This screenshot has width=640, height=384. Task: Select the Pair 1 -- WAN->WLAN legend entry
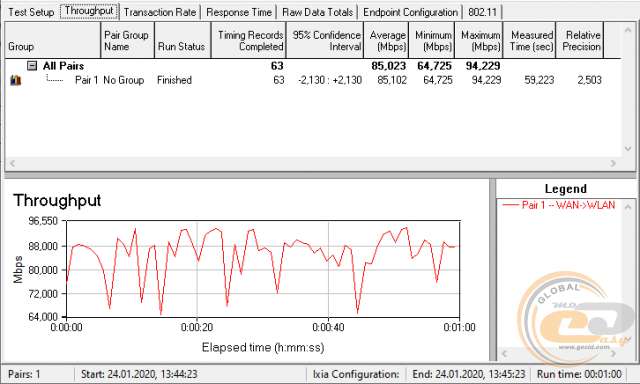tap(558, 205)
